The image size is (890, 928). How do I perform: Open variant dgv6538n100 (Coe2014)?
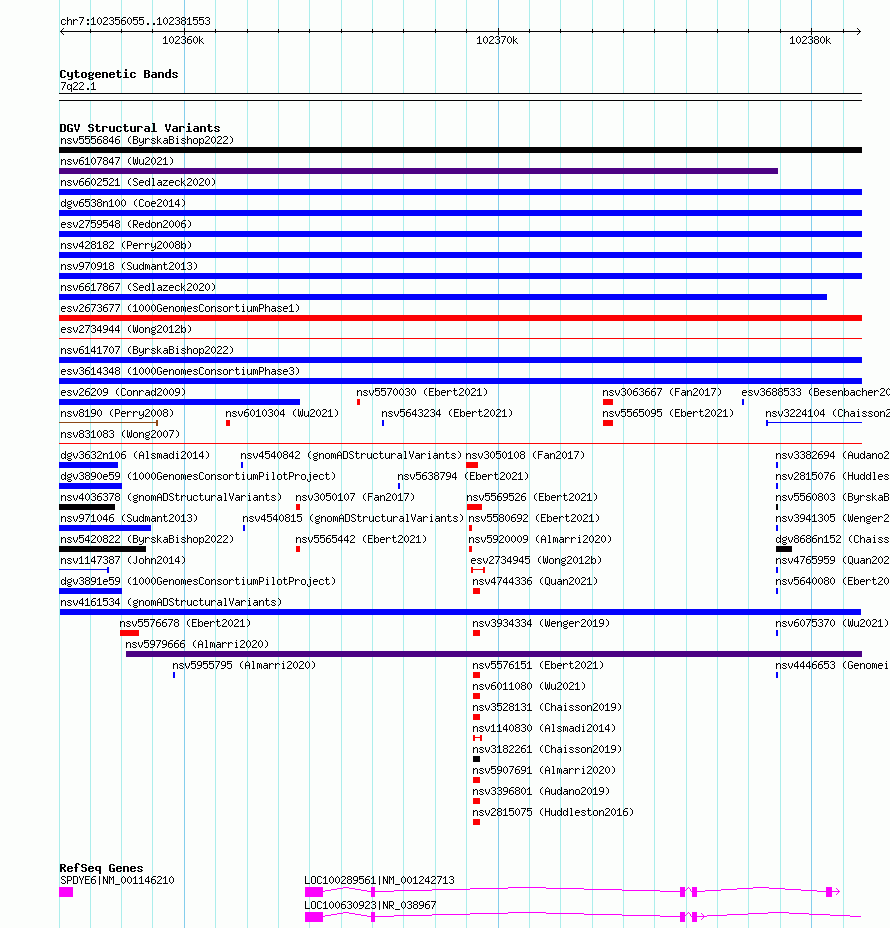coord(123,203)
